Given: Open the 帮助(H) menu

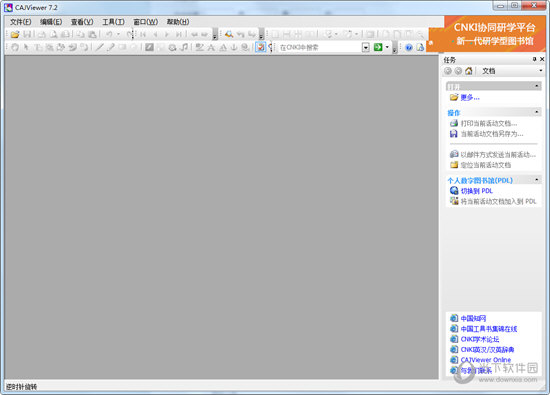Looking at the screenshot, I should (x=178, y=22).
